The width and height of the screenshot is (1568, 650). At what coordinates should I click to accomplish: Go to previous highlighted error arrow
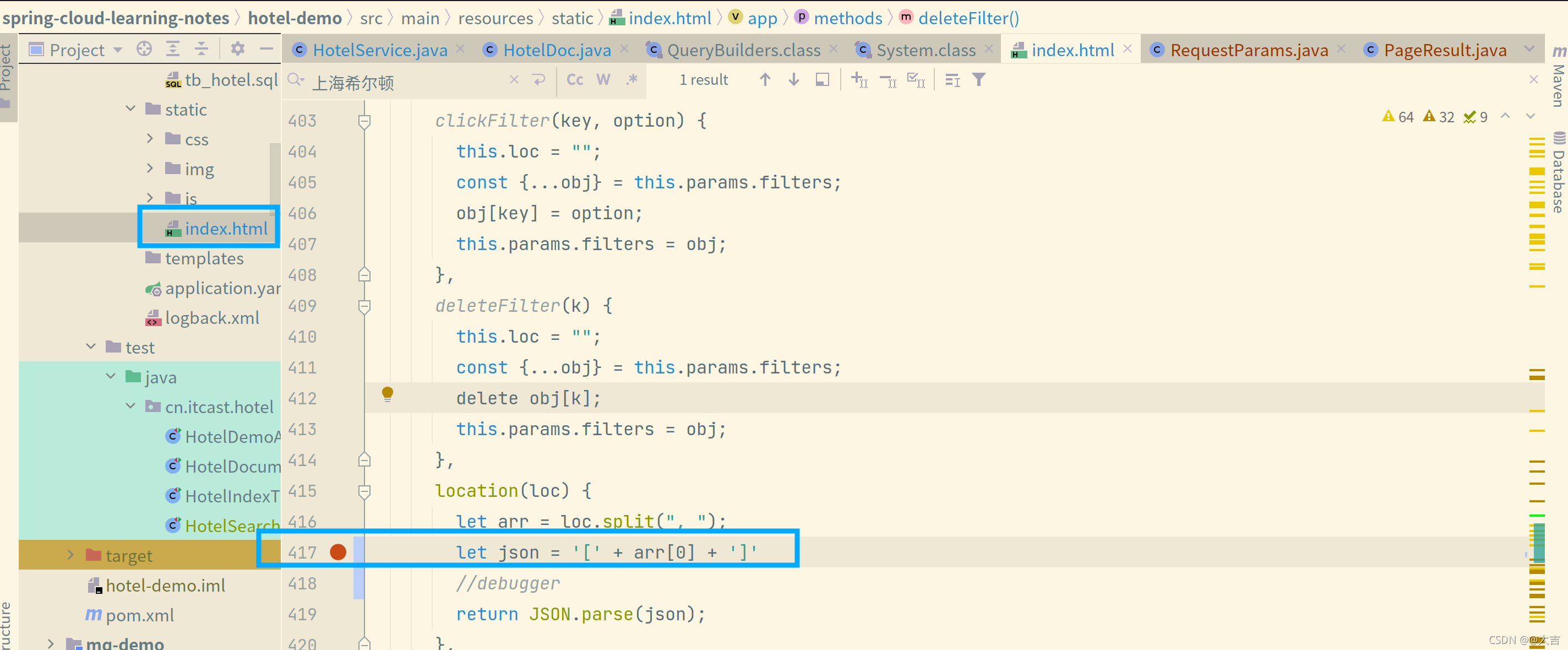click(x=1505, y=116)
